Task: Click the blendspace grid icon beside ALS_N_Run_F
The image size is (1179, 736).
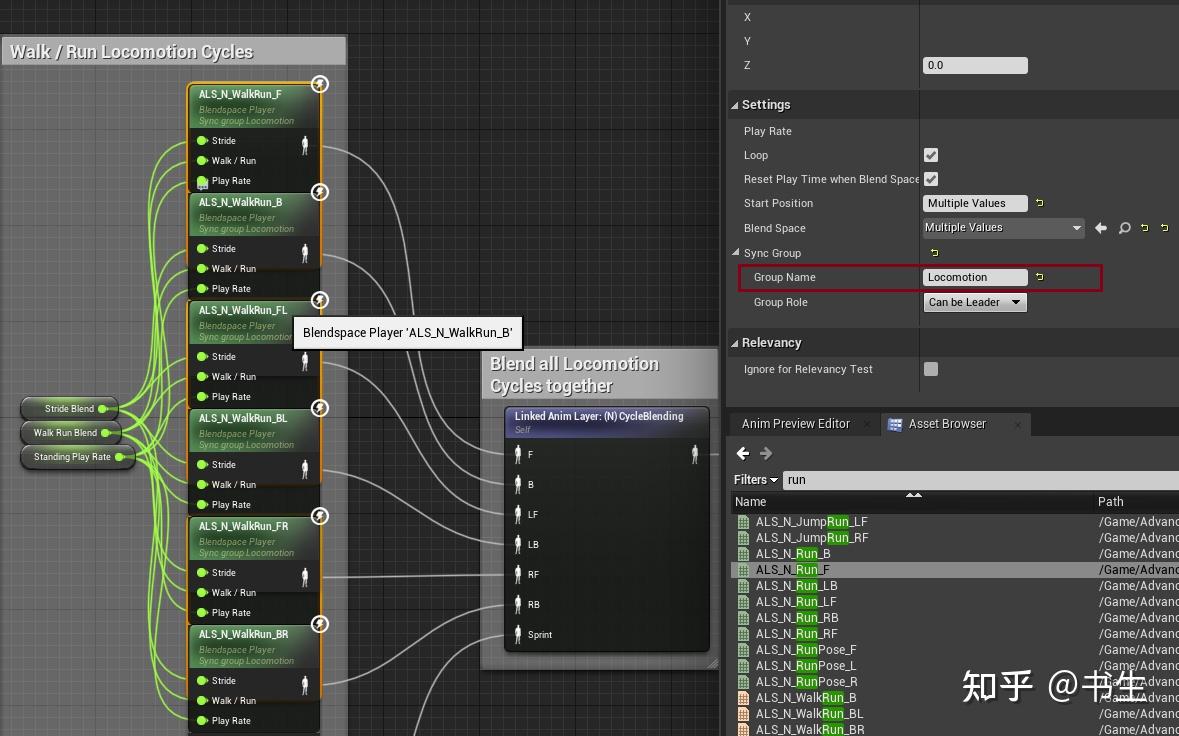Action: tap(744, 570)
